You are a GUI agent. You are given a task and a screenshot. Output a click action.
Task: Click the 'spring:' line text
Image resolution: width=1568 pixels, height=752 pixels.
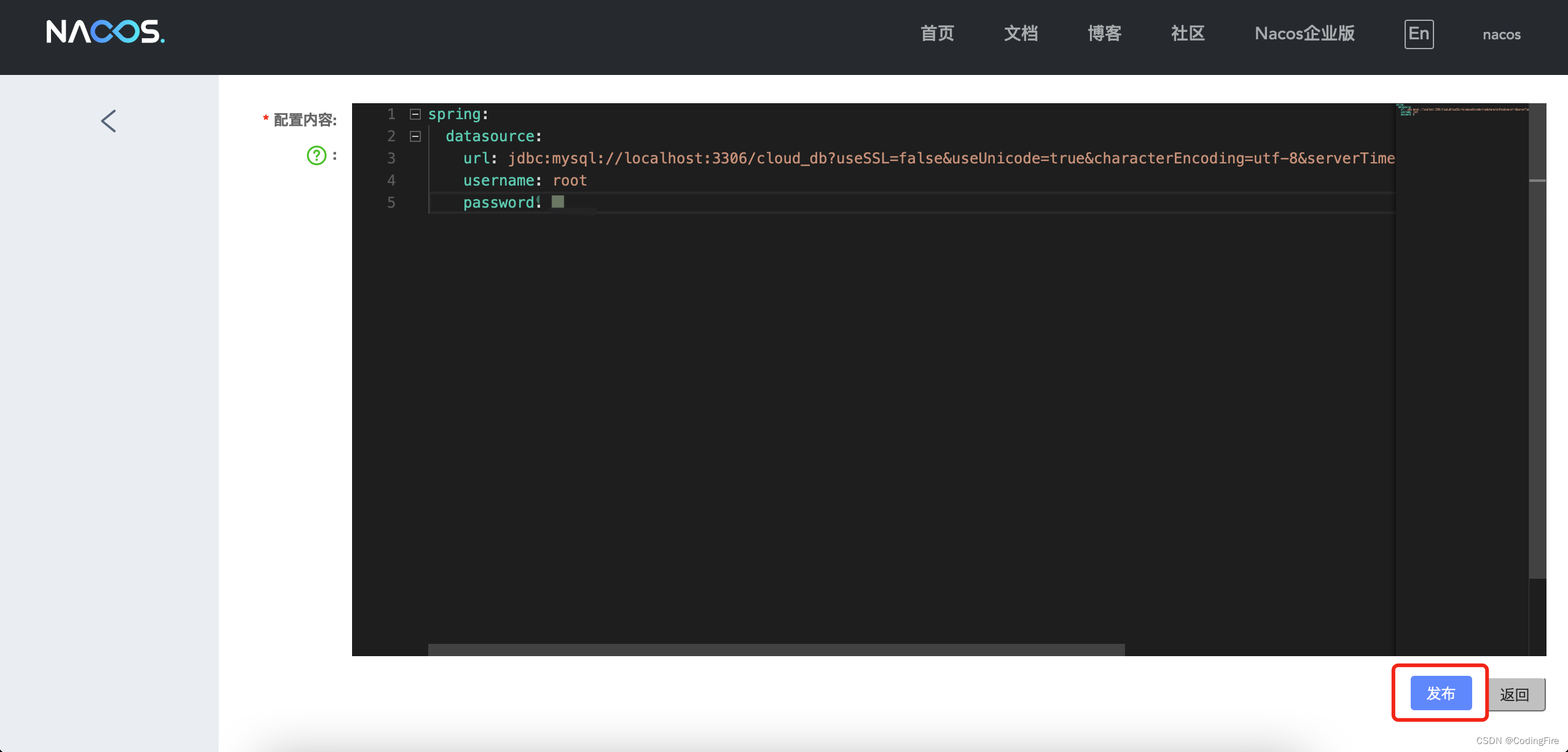458,114
